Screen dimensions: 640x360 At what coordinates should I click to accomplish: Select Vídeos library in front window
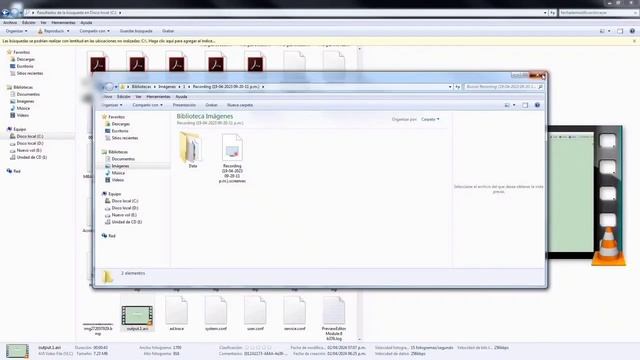pos(118,180)
